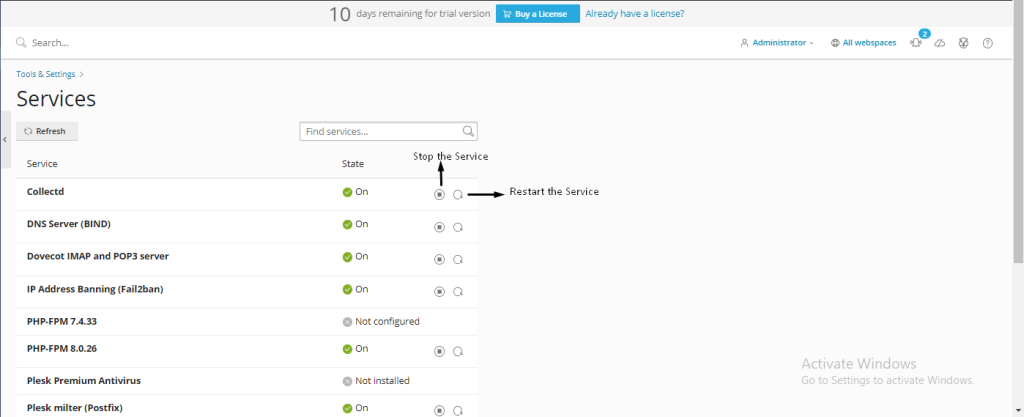
Task: Go to Tools & Settings breadcrumb
Action: click(x=46, y=74)
